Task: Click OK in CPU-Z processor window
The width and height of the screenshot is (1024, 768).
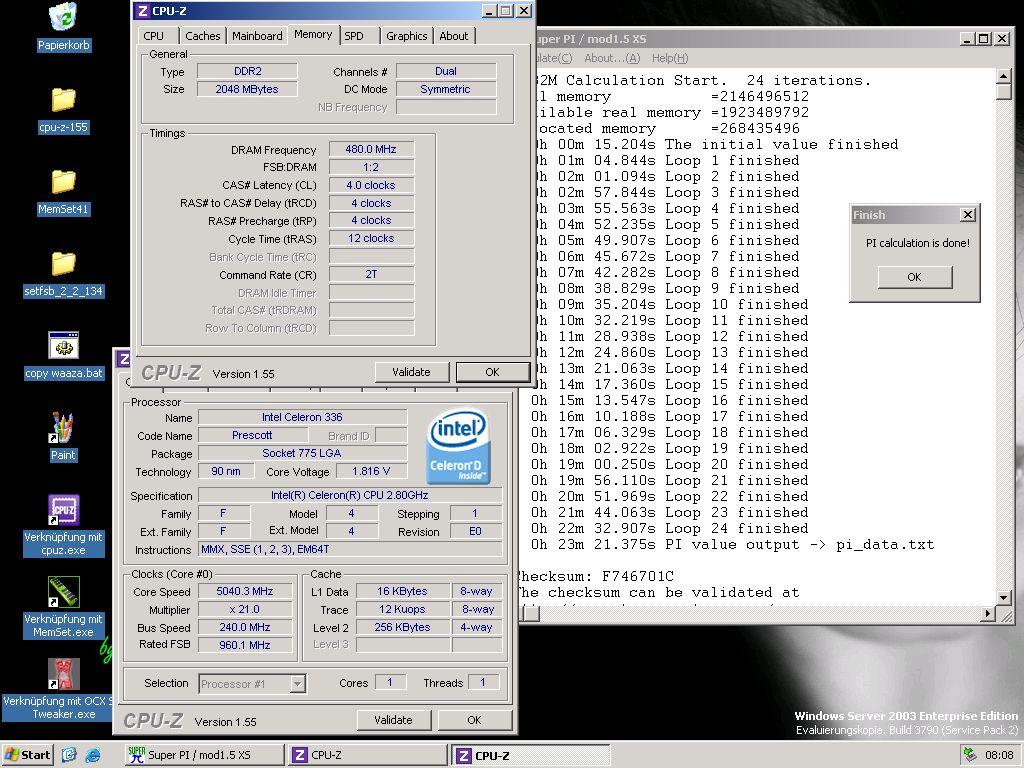Action: pyautogui.click(x=474, y=720)
